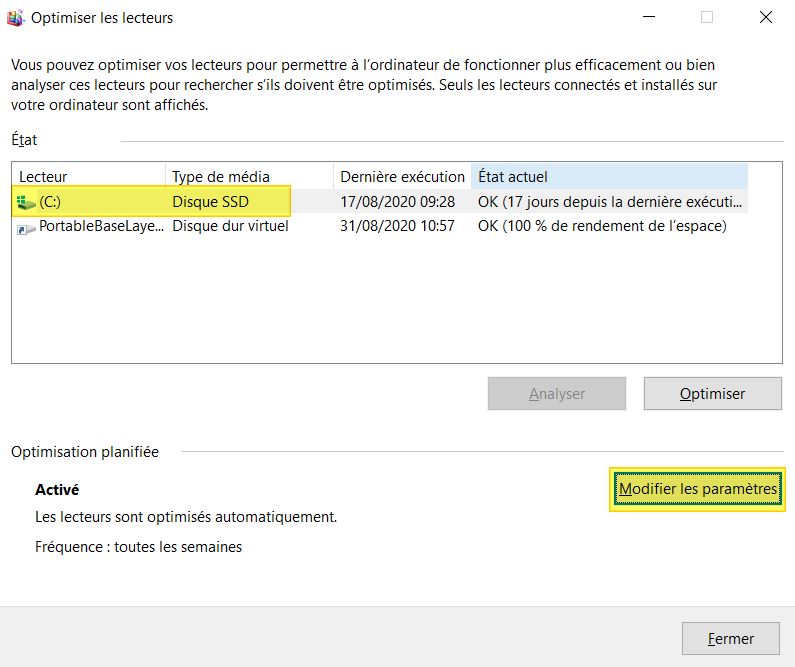
Task: Select the PortableBaseLayer virtual disk icon
Action: coord(26,227)
